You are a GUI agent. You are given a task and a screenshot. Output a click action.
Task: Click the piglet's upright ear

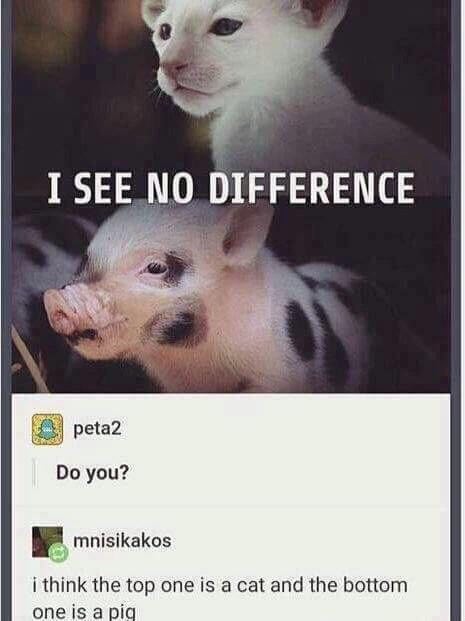tap(246, 234)
